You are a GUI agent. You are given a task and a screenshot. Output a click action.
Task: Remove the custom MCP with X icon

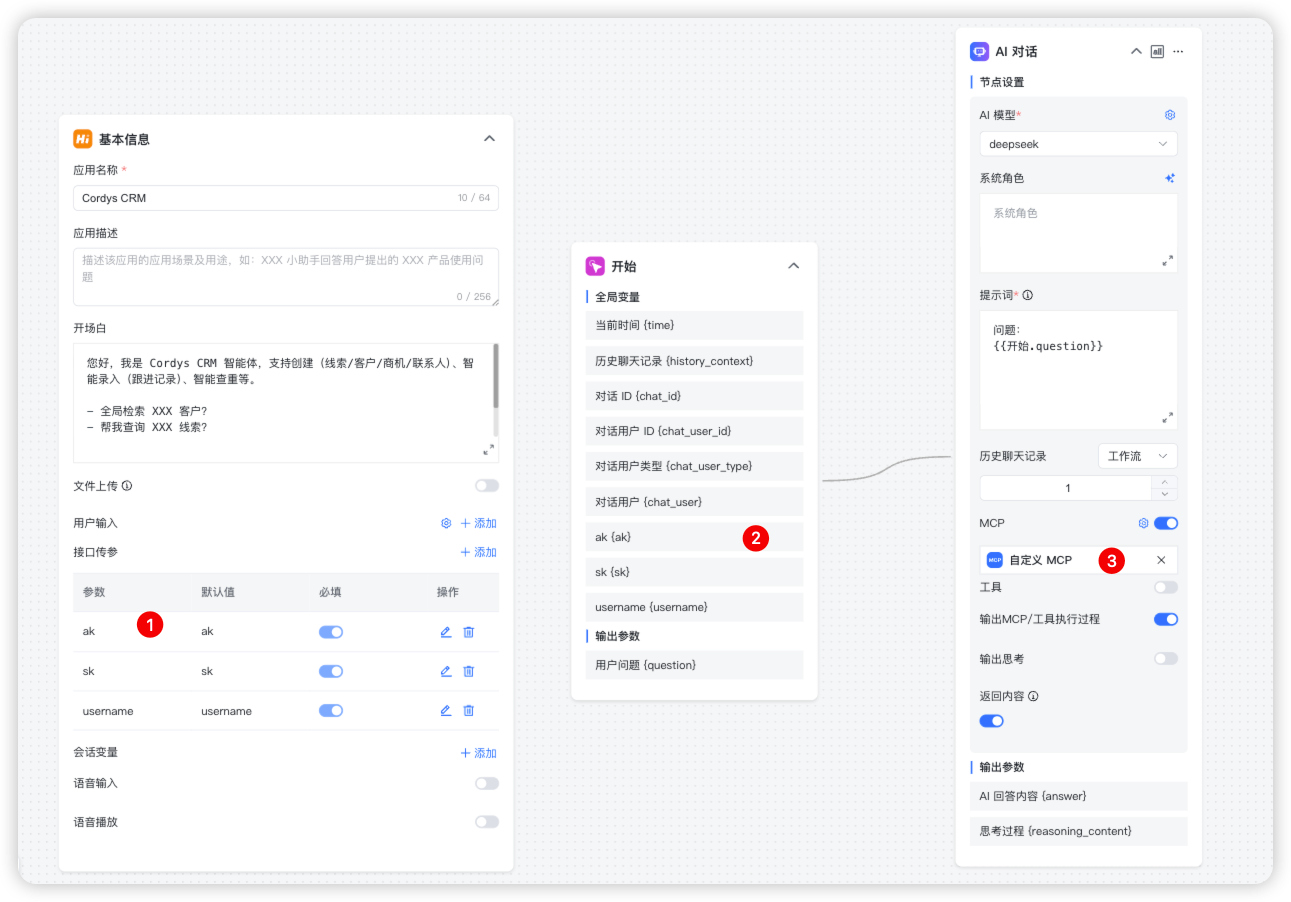coord(1161,560)
